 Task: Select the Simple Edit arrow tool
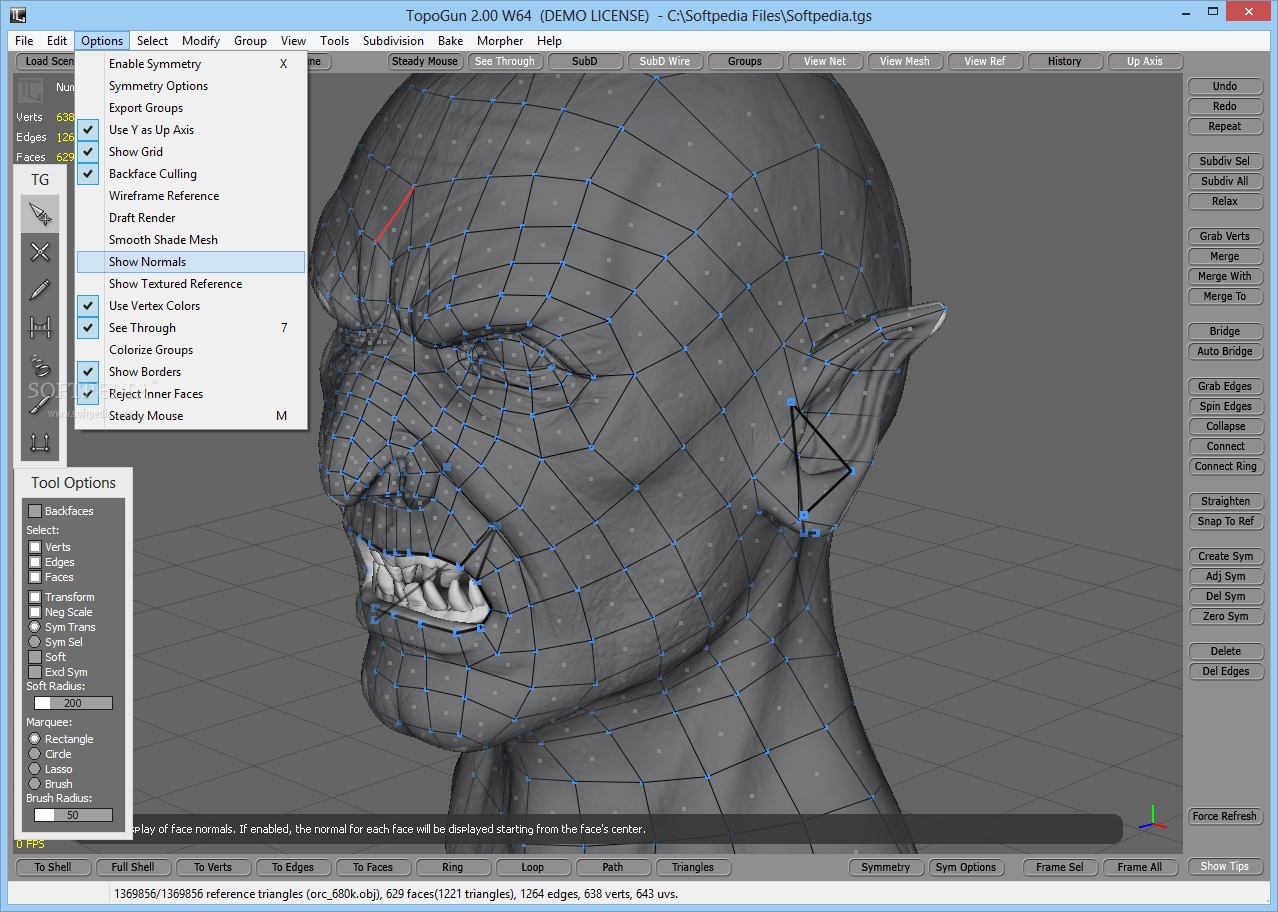pos(40,214)
